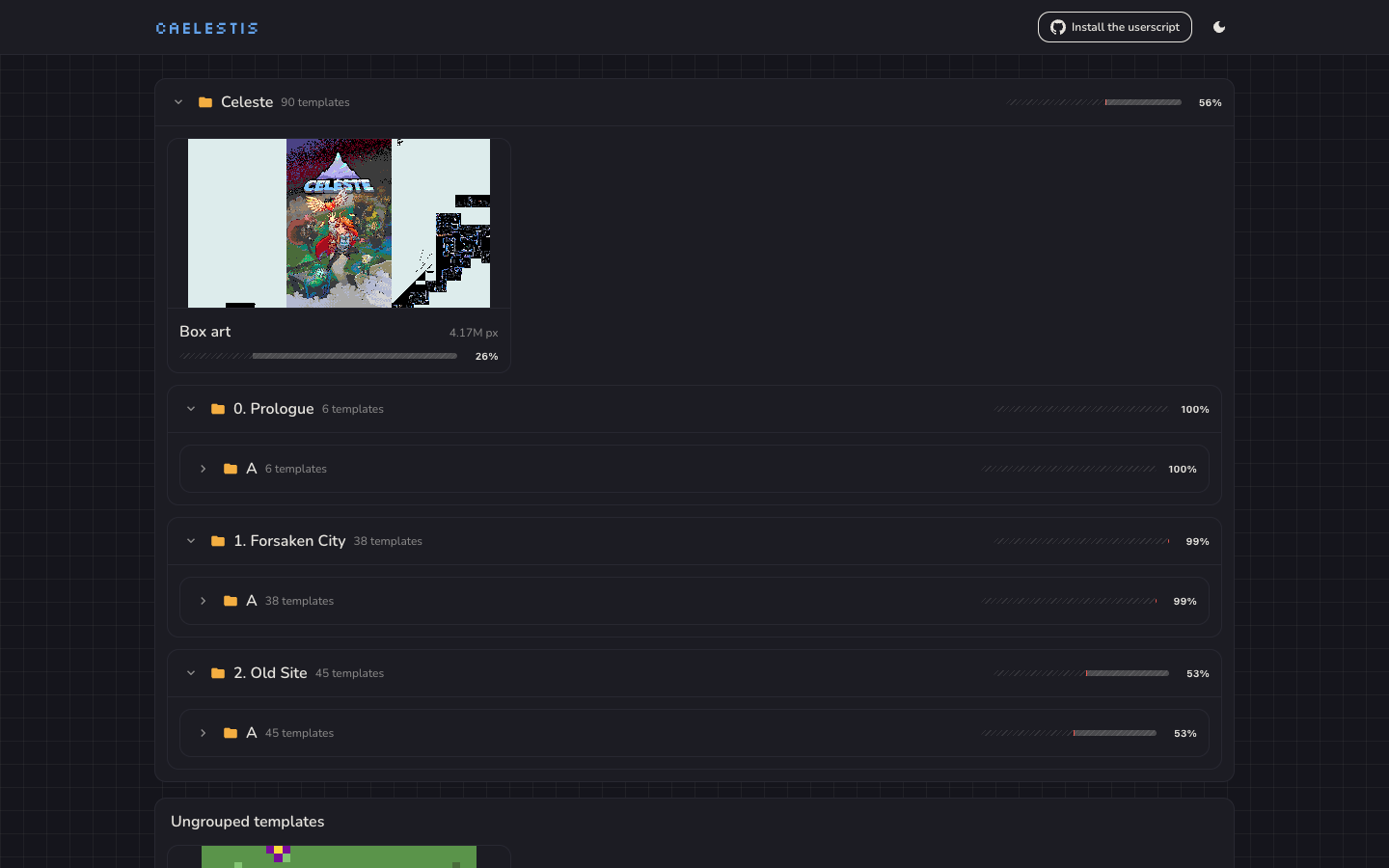Screen dimensions: 1389x868
Task: Click the GitHub icon in header
Action: 1058,27
